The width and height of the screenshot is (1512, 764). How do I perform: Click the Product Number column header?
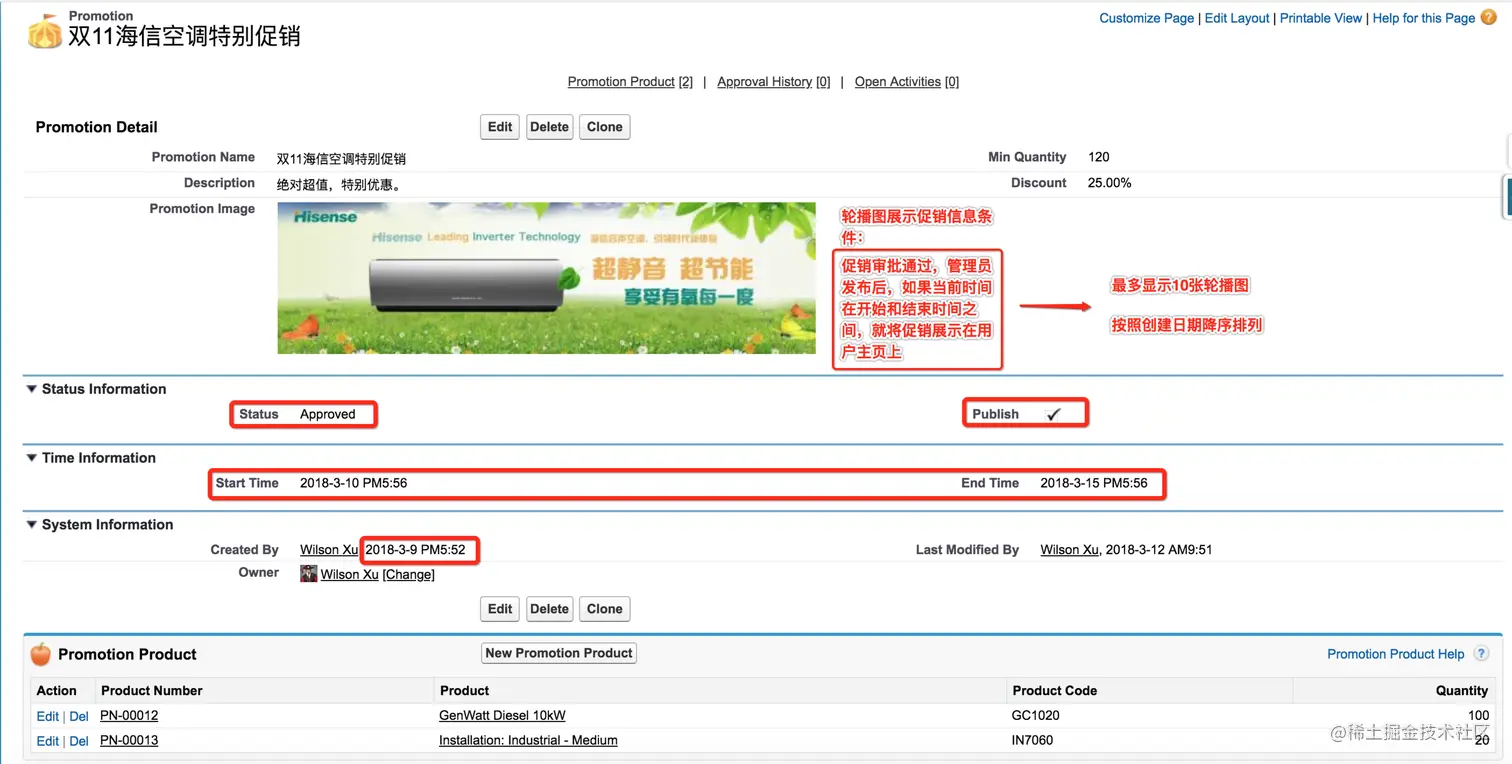[152, 691]
